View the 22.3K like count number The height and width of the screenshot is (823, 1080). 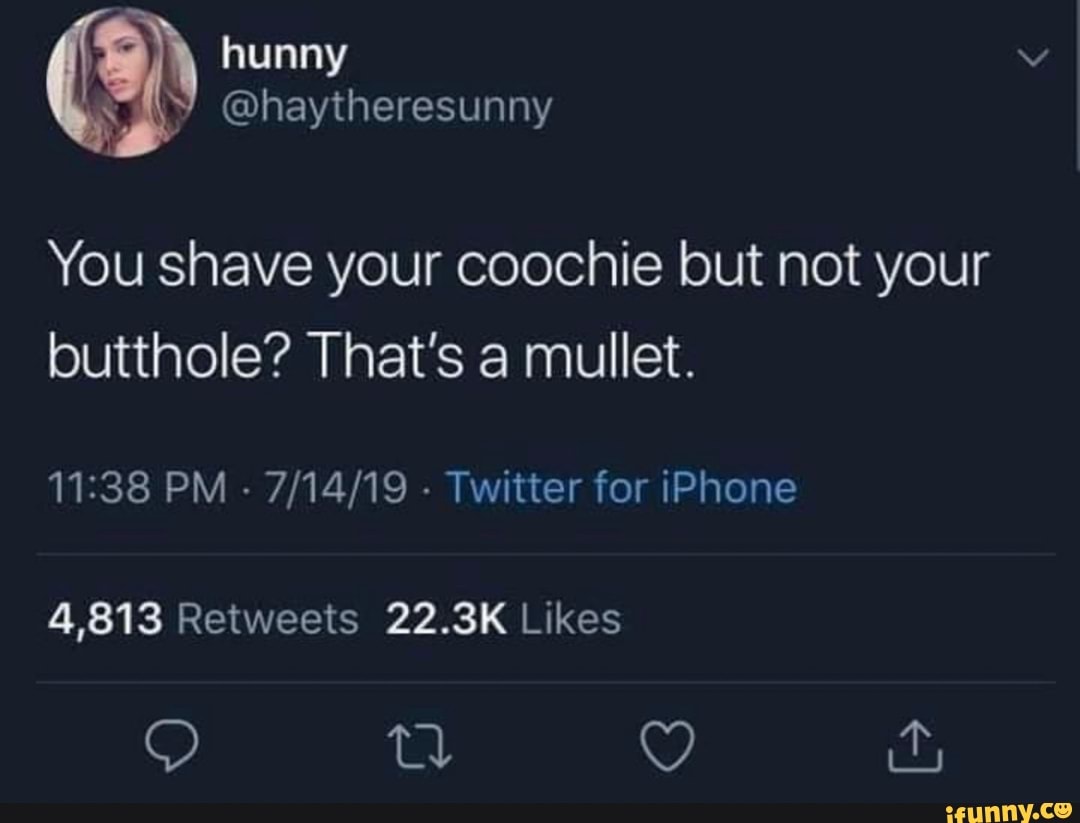click(446, 618)
